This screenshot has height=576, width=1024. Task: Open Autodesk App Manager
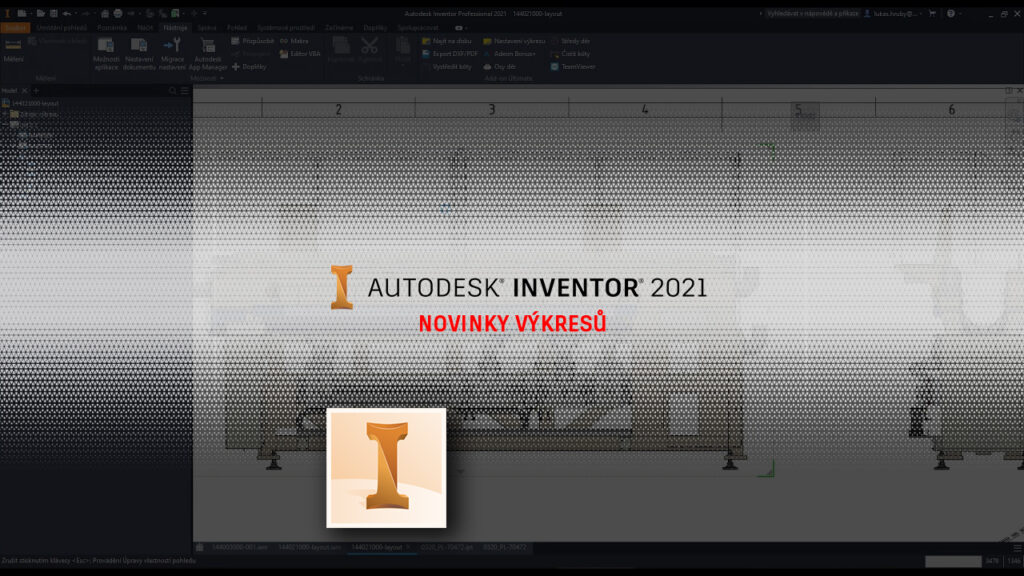pos(208,54)
